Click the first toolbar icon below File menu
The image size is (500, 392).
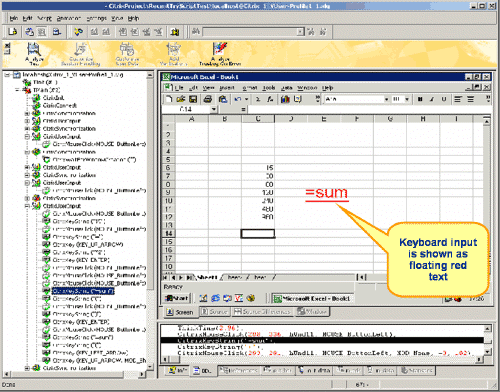click(x=13, y=32)
